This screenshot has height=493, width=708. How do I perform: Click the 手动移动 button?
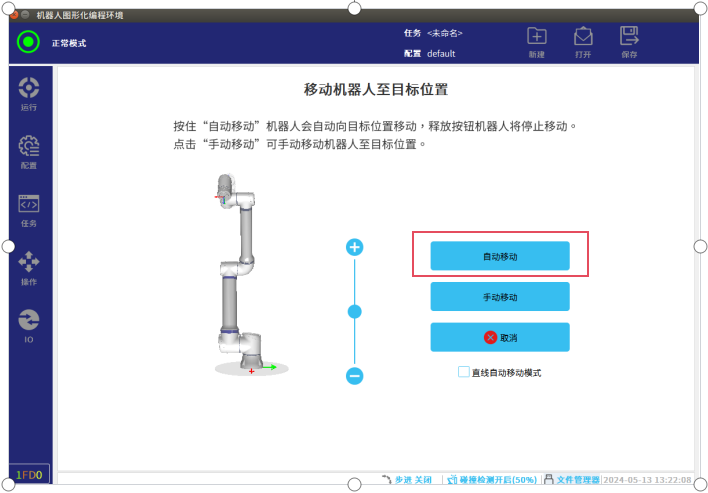point(500,297)
